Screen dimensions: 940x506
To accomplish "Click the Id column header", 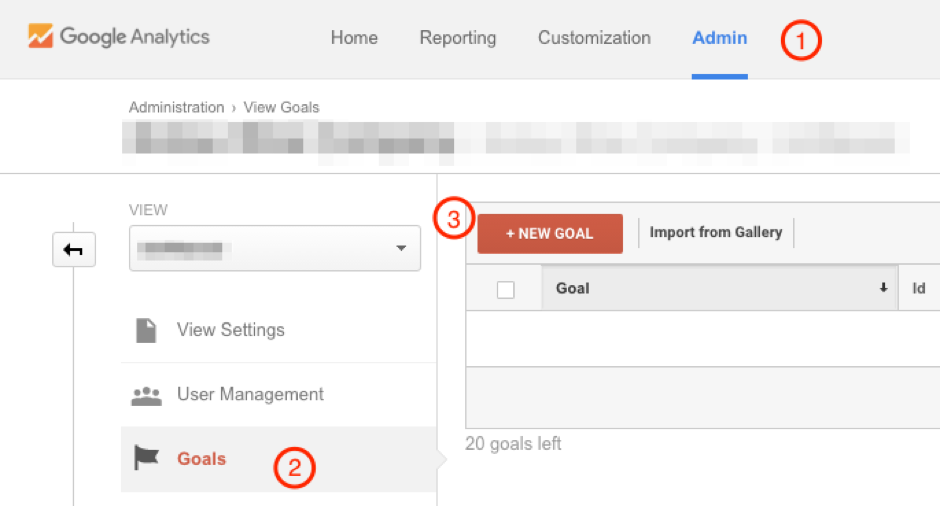I will pyautogui.click(x=919, y=288).
